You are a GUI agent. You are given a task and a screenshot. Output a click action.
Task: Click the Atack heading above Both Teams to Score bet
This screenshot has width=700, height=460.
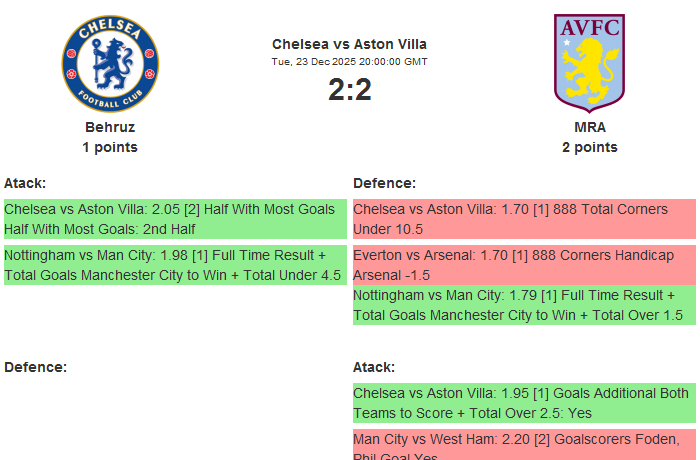[374, 367]
